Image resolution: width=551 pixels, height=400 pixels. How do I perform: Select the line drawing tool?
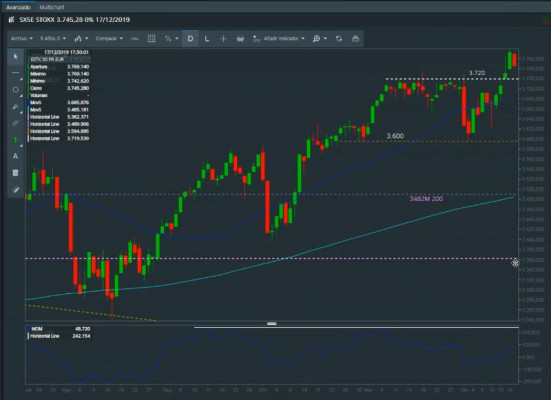pyautogui.click(x=15, y=73)
